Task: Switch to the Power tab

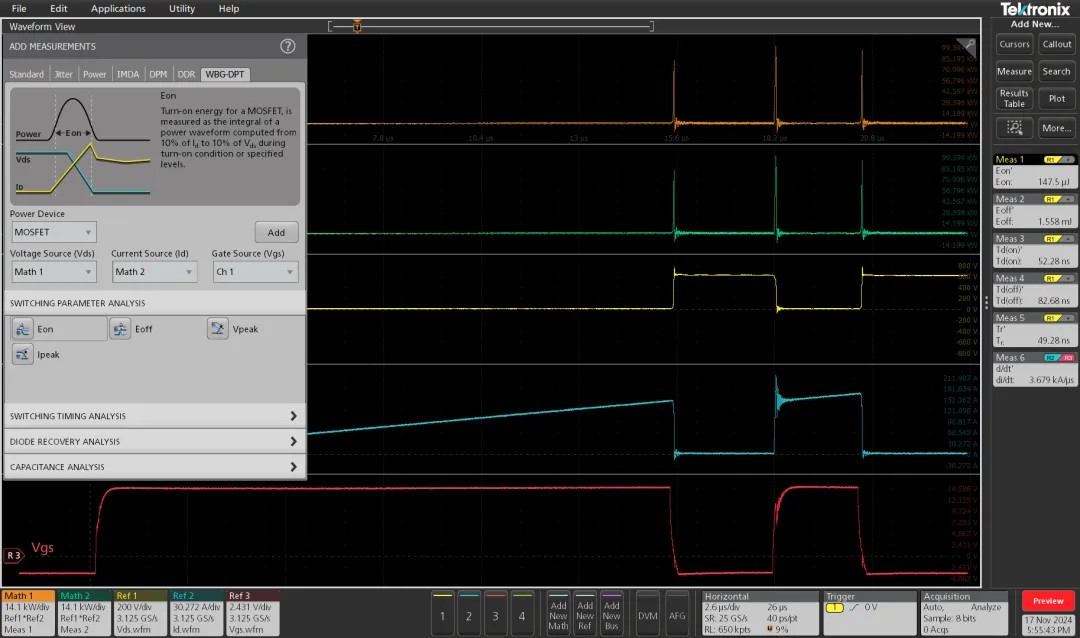Action: coord(94,74)
